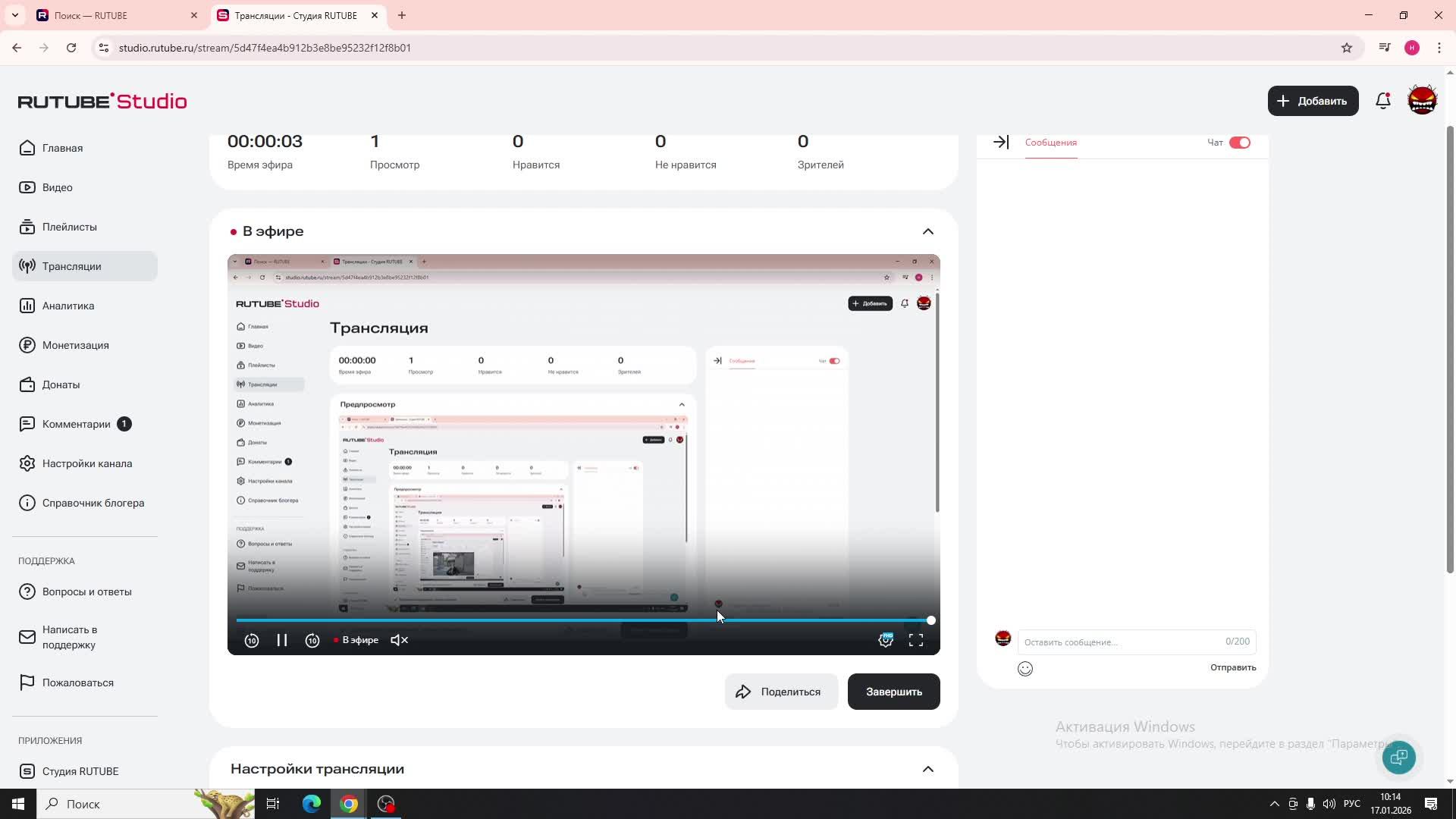Click the Поделиться button
The width and height of the screenshot is (1456, 819).
[781, 692]
